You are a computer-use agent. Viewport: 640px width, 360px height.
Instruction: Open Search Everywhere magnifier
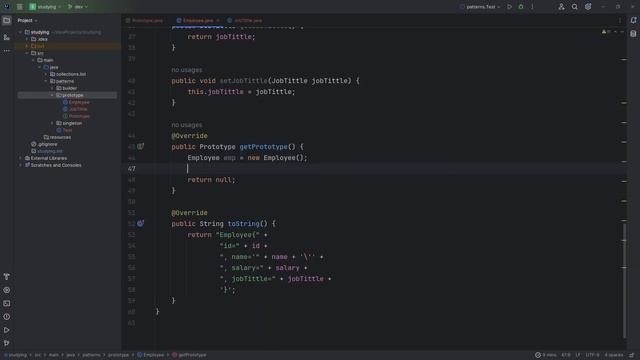575,7
